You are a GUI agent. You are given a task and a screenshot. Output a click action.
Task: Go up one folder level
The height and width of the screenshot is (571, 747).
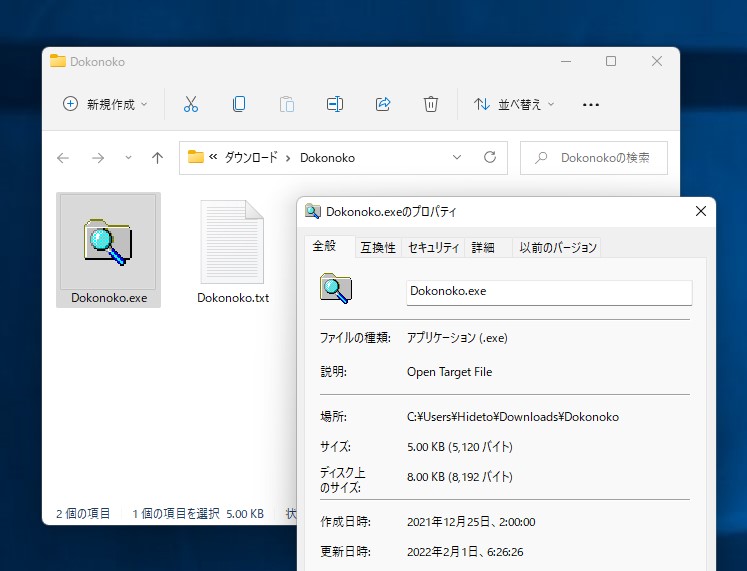(x=158, y=158)
